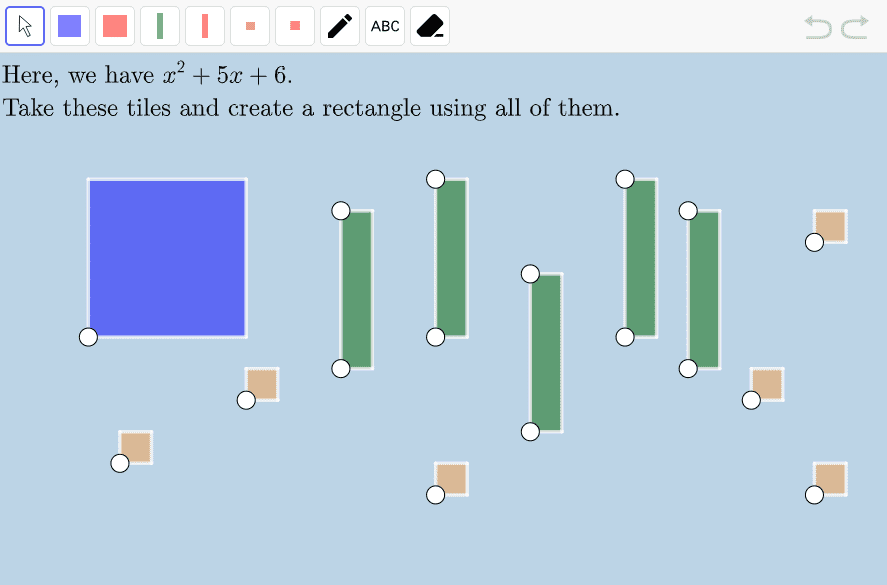Activate the ABC text tool
Viewport: 887px width, 585px height.
[385, 26]
